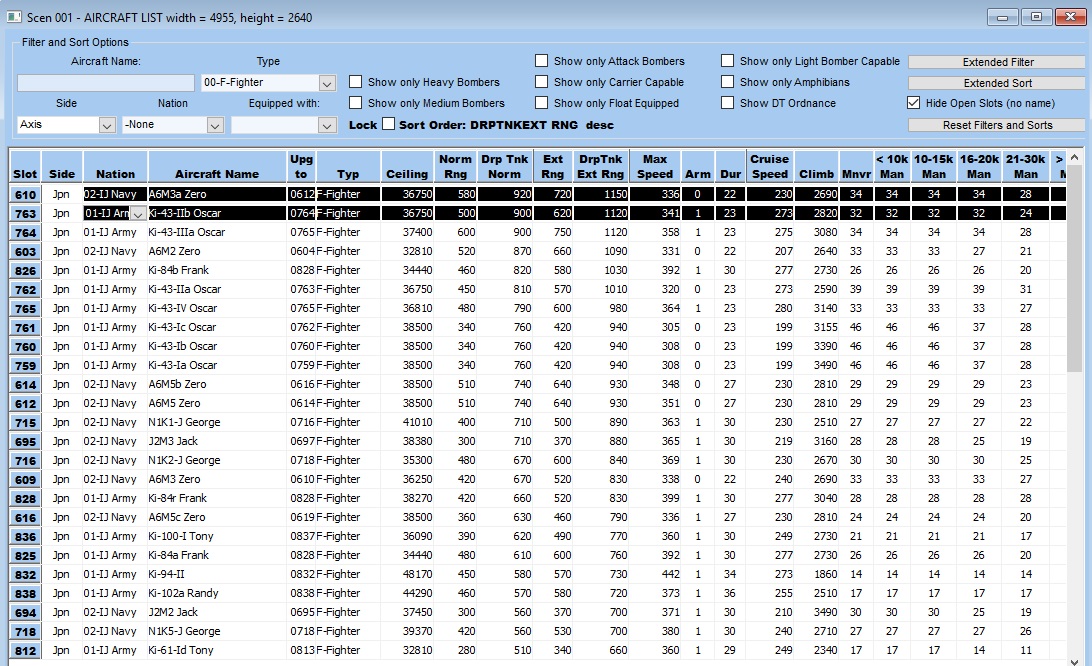The image size is (1092, 666).
Task: Click the Extended Sort button
Action: pyautogui.click(x=997, y=83)
